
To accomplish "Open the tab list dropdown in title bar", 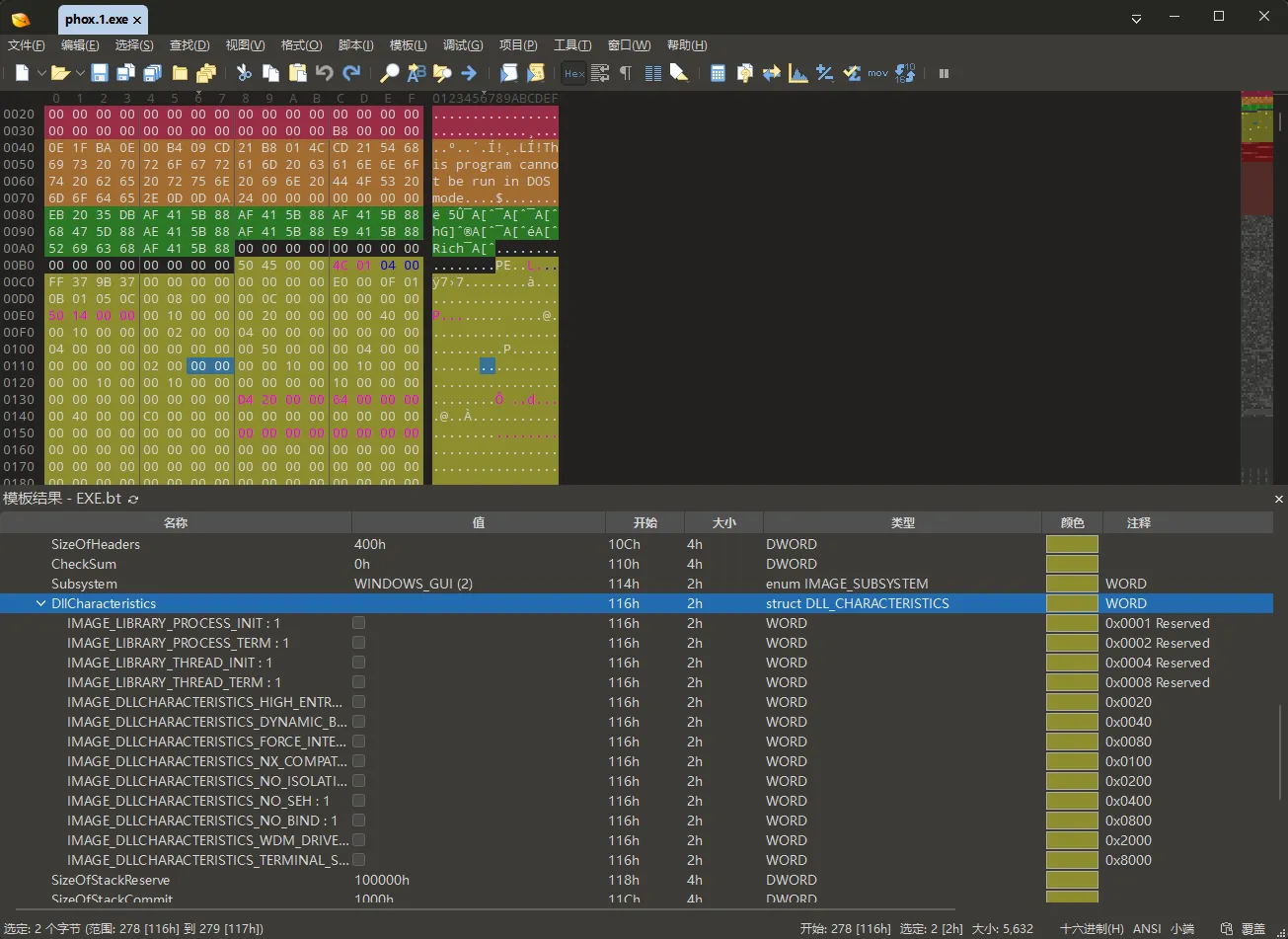I will pos(1136,19).
